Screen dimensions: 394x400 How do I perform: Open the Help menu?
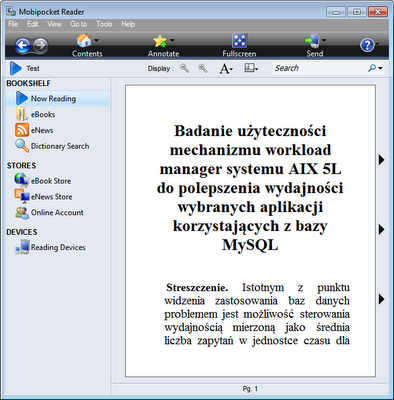coord(128,24)
